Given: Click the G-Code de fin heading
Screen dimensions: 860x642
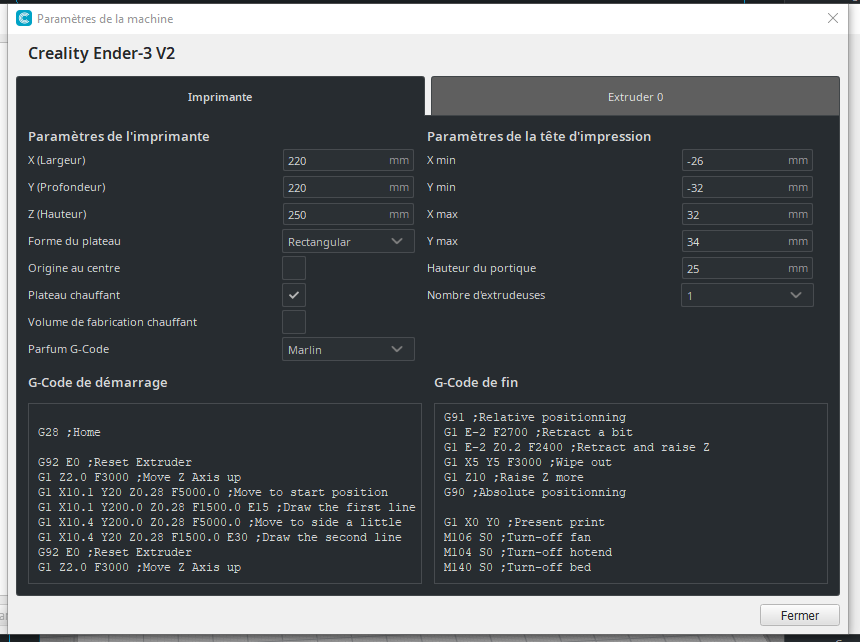Looking at the screenshot, I should pyautogui.click(x=476, y=382).
